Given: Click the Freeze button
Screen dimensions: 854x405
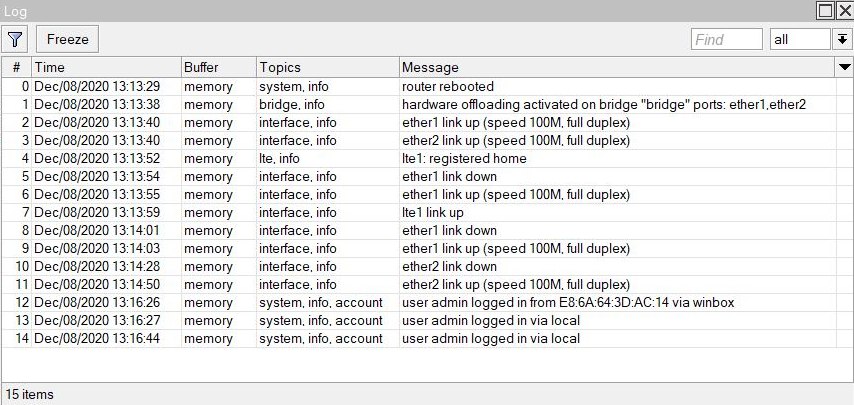Looking at the screenshot, I should pos(68,39).
